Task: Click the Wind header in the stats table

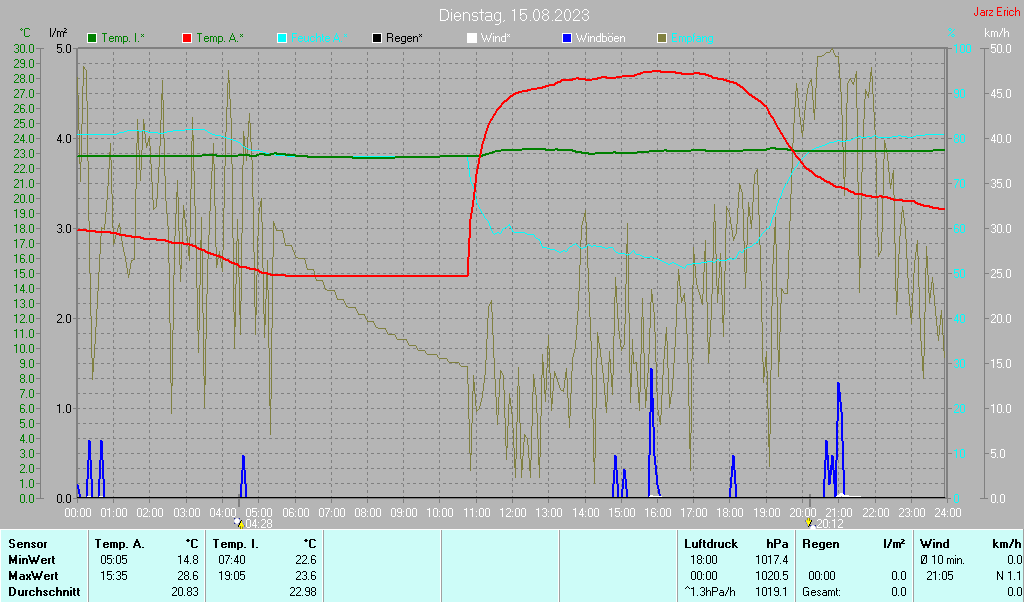Action: pos(934,543)
